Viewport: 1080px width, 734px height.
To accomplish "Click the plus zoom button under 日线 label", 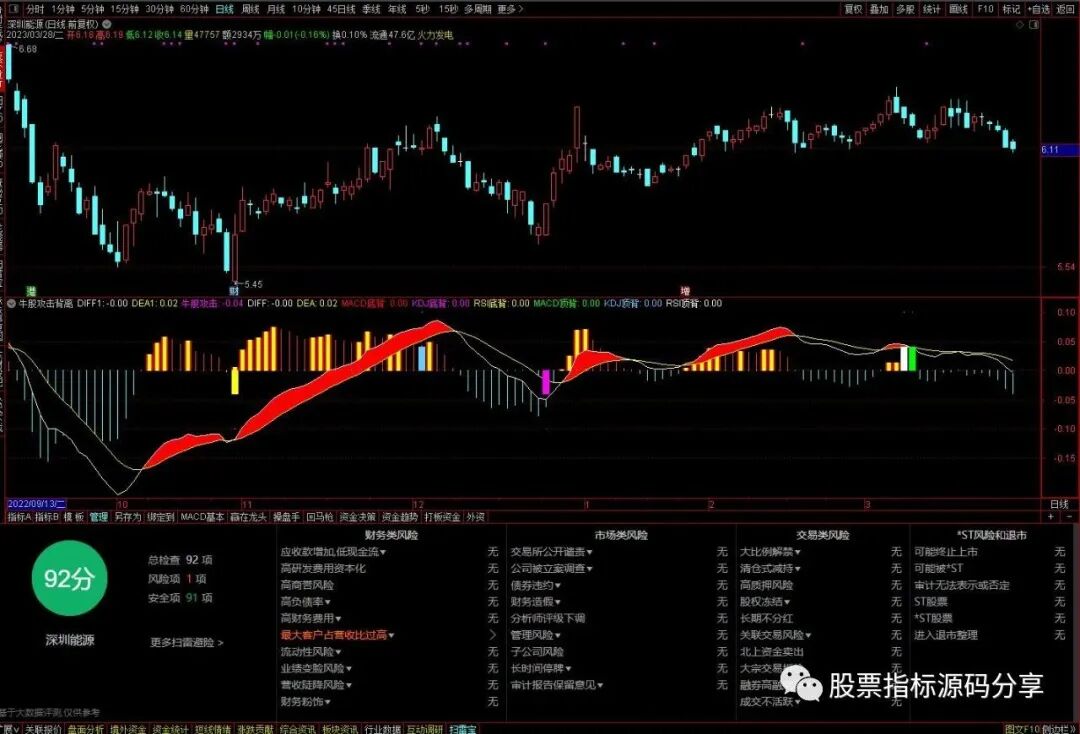I will point(1051,516).
